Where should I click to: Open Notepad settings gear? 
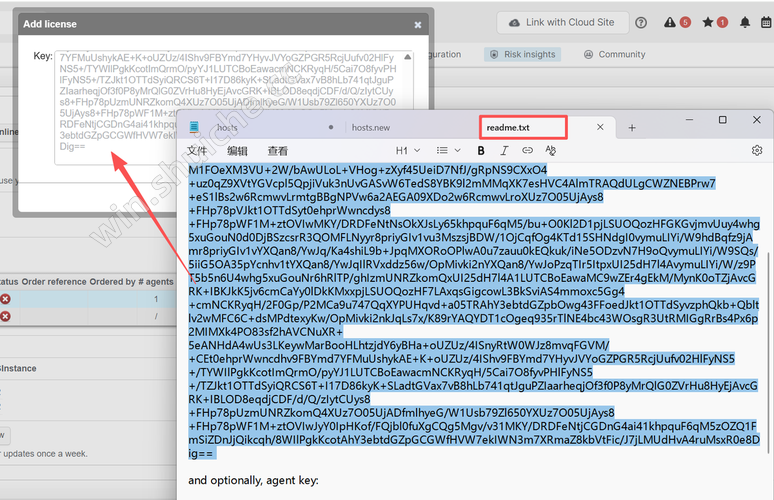pyautogui.click(x=757, y=151)
